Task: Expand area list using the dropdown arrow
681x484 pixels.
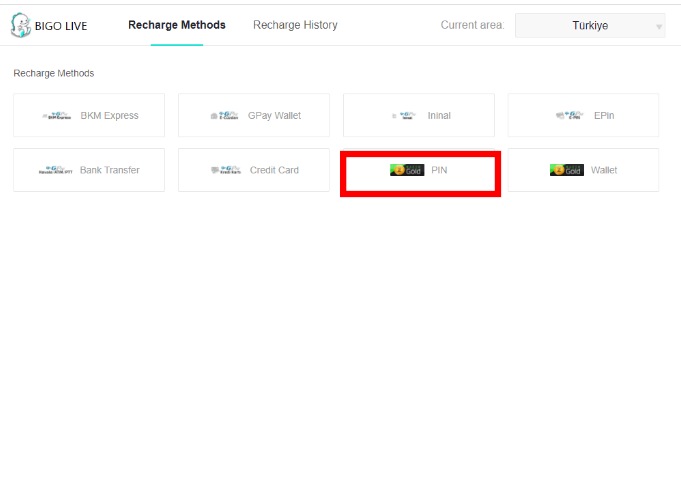Action: coord(659,27)
